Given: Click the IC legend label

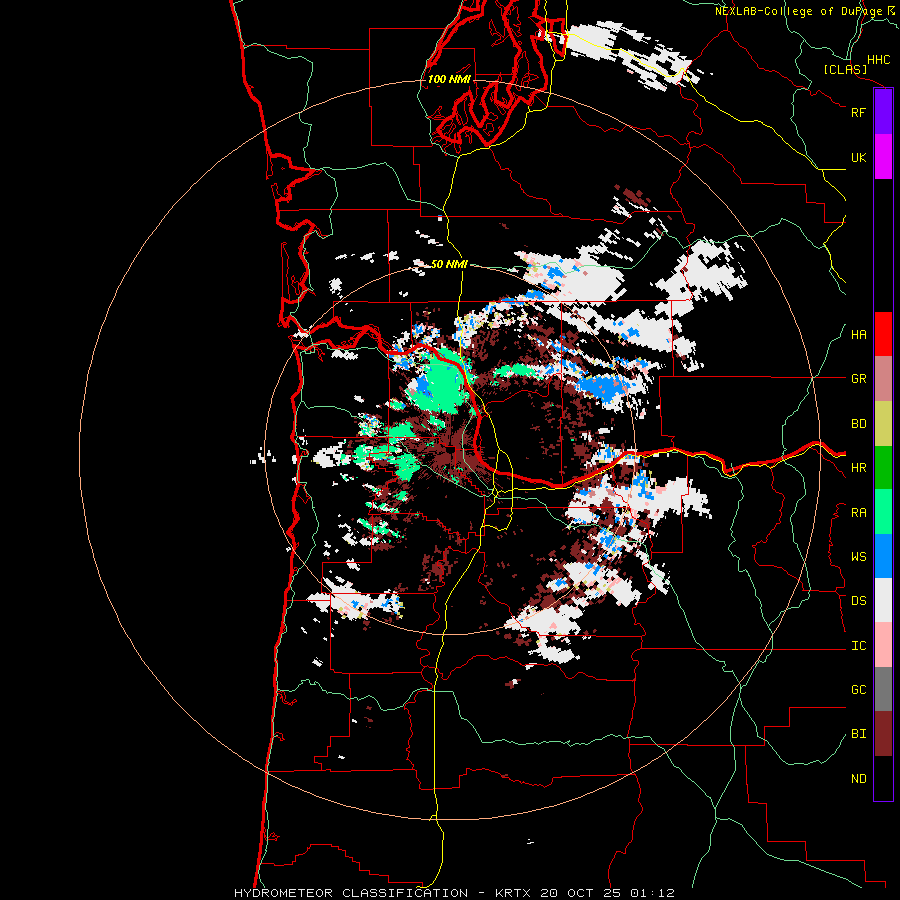Looking at the screenshot, I should pyautogui.click(x=858, y=646).
